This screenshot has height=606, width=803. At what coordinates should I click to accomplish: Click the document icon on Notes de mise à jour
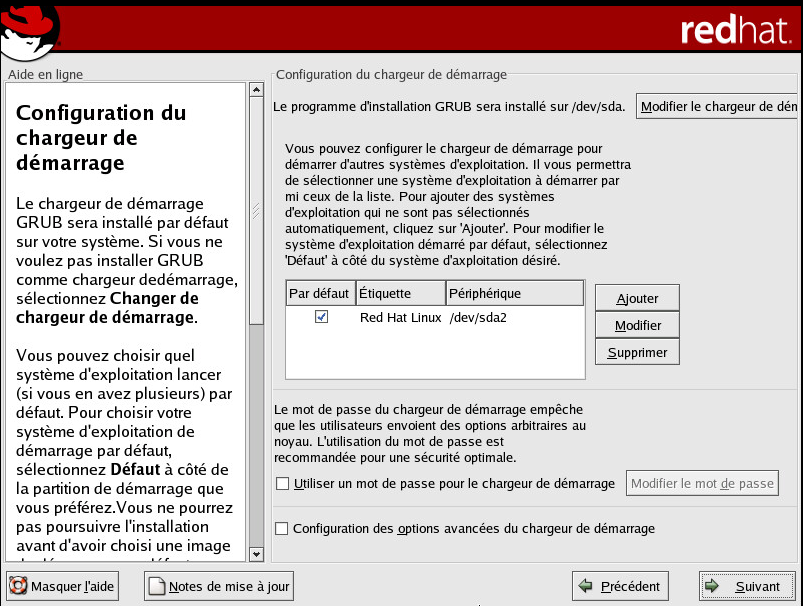point(157,586)
